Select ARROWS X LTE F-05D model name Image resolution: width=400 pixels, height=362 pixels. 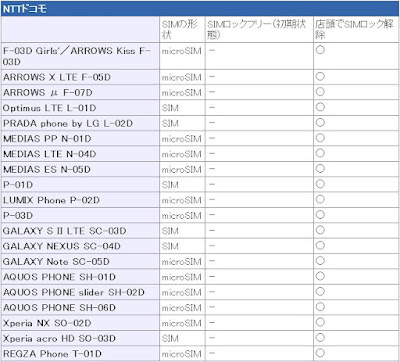coord(57,77)
